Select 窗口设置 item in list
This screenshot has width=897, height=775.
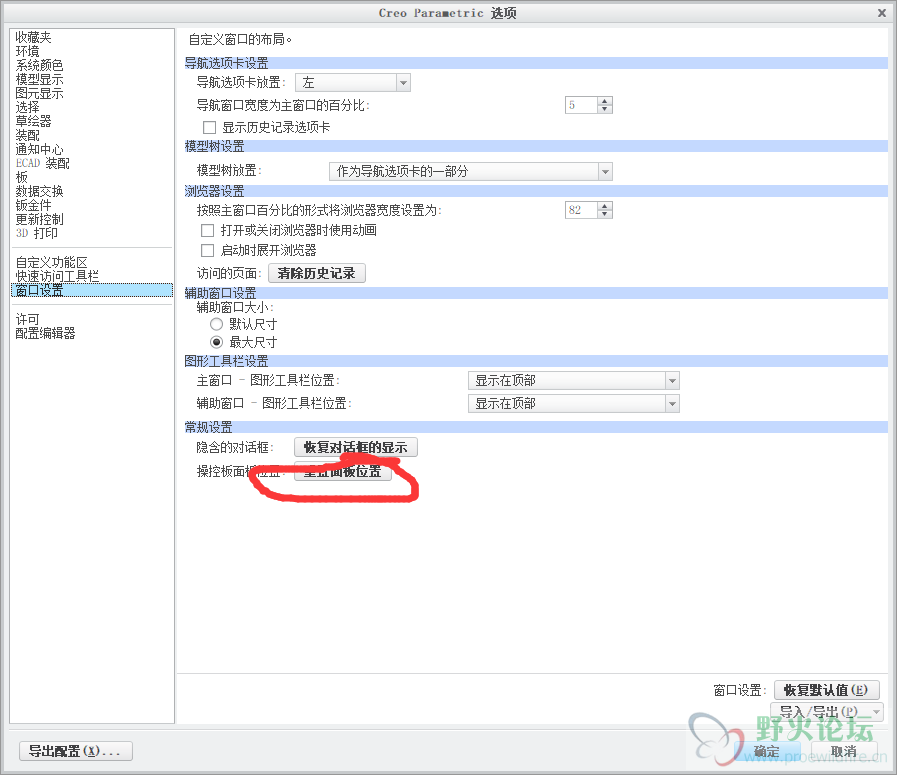[92, 290]
